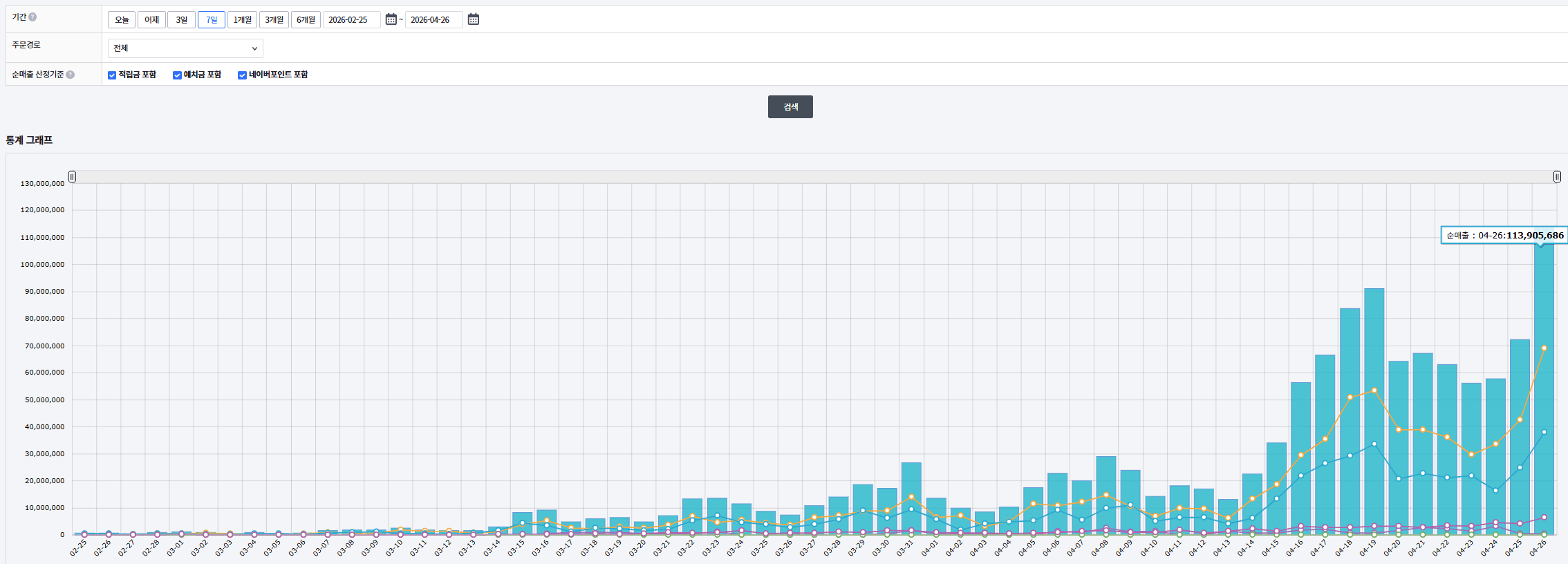Click the 04-18 bar in the graph
Viewport: 1568px width, 564px height.
[1350, 422]
